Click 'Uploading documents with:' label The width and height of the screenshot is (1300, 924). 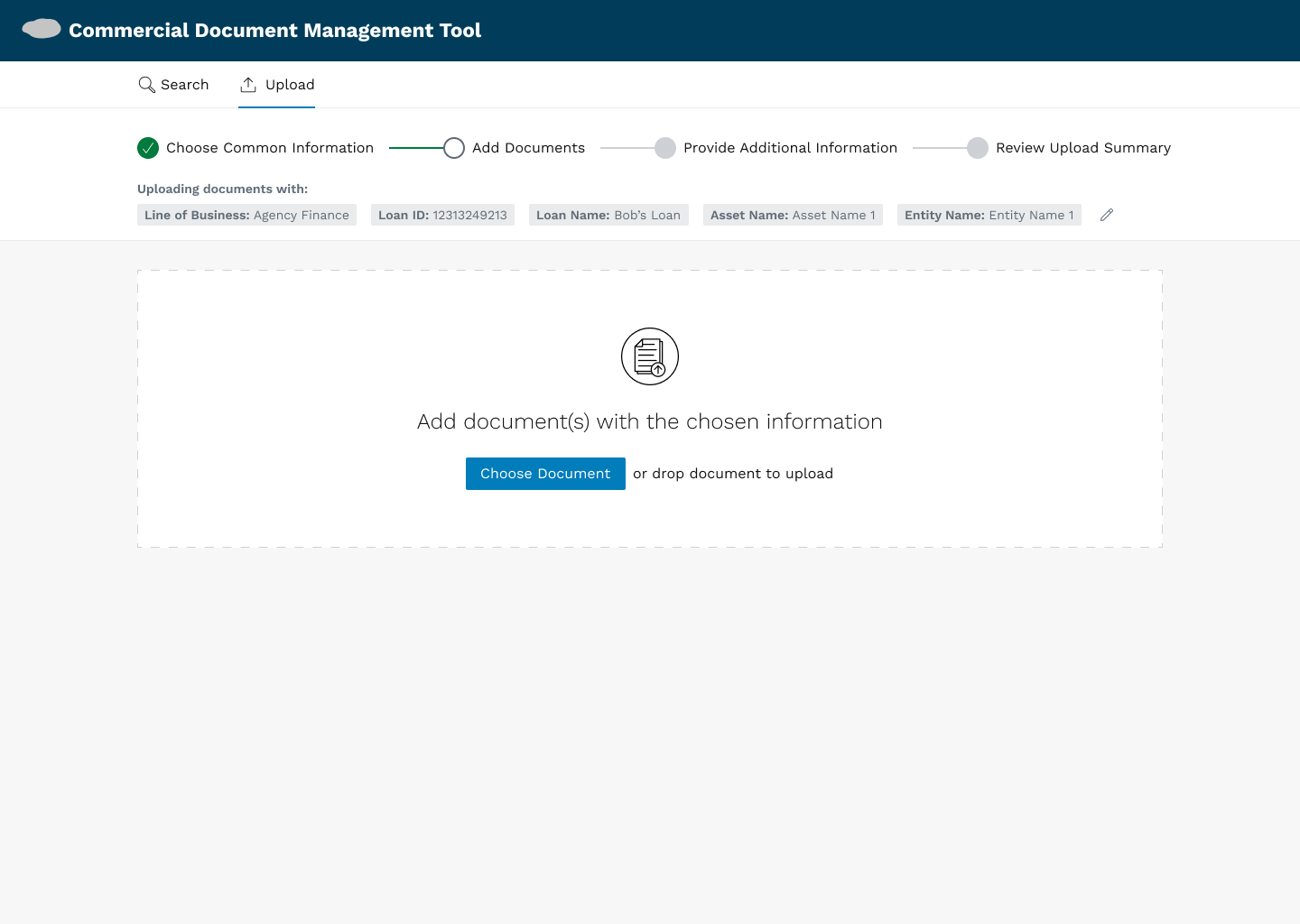coord(222,189)
